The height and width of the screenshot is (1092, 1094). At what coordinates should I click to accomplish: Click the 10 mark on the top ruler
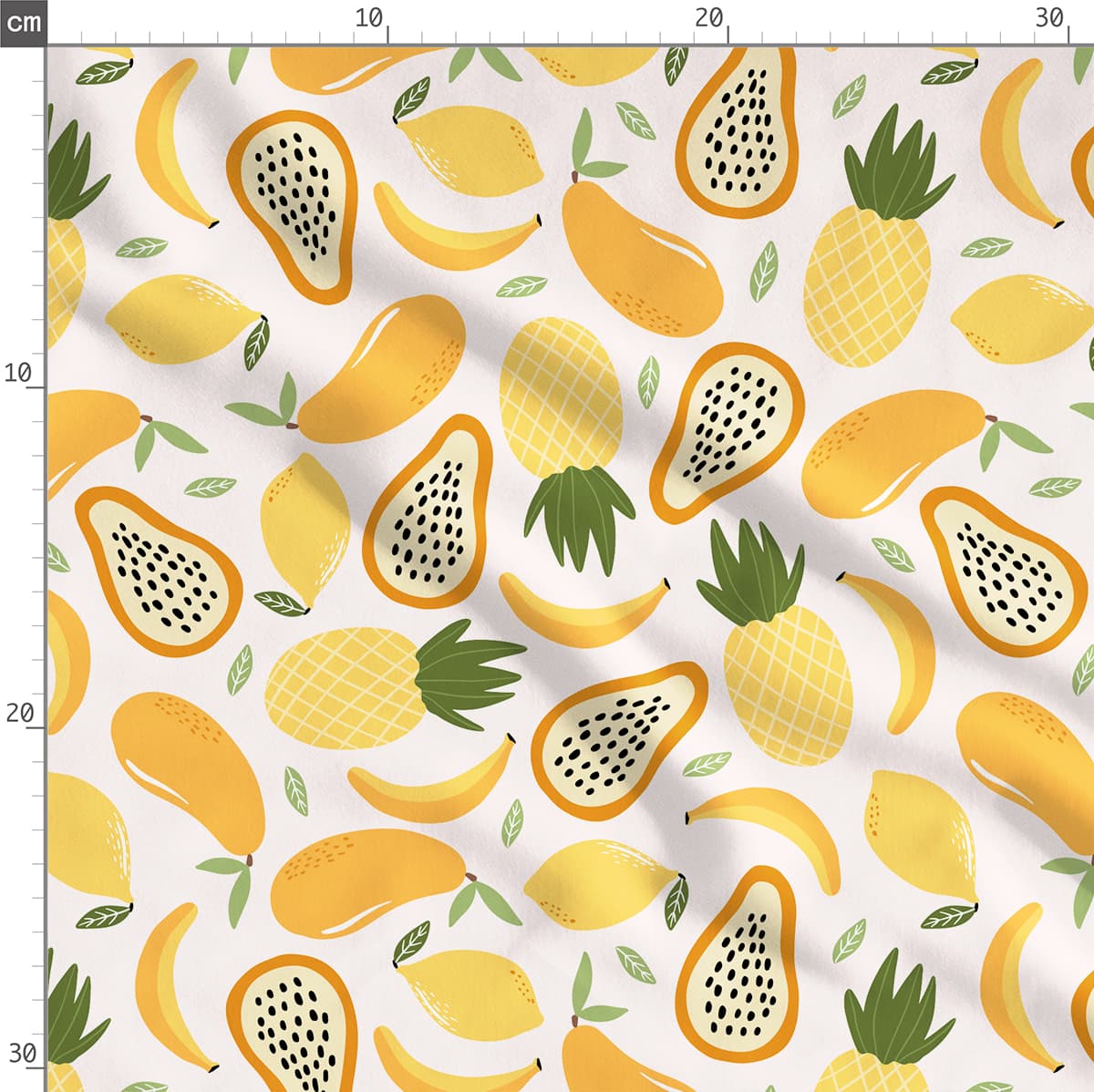pyautogui.click(x=370, y=20)
